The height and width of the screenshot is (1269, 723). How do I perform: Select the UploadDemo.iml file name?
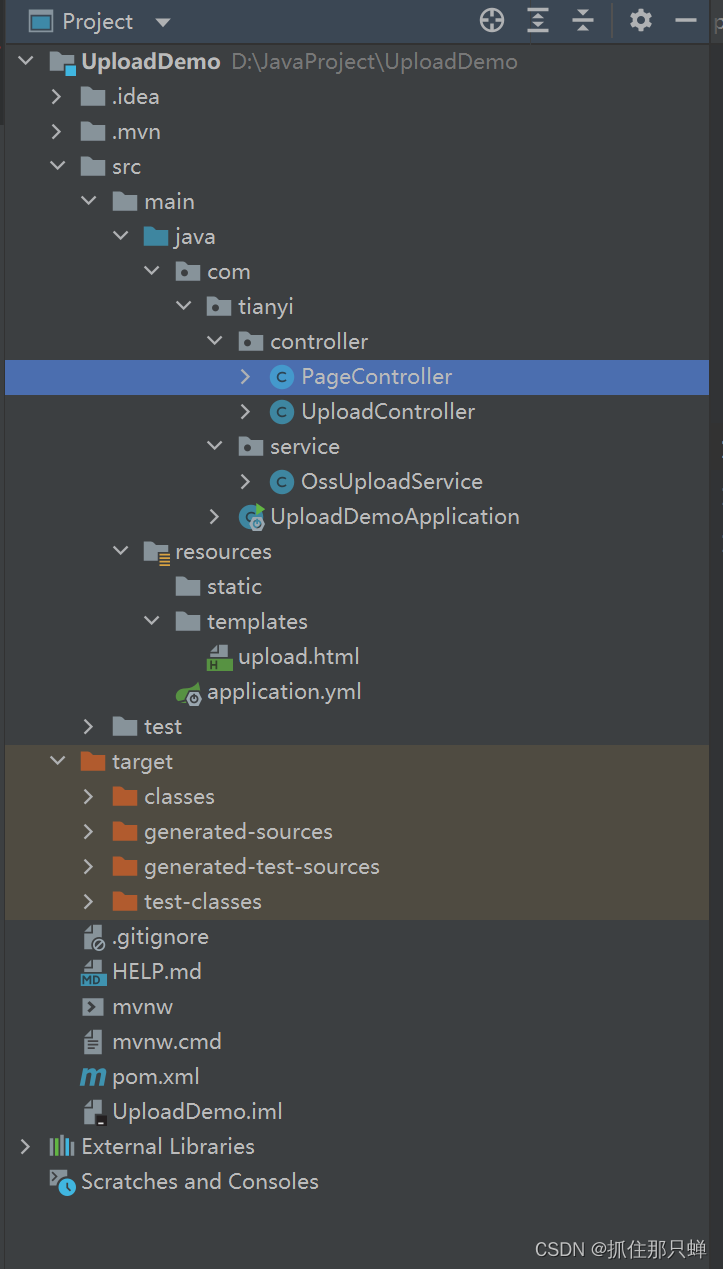point(198,1112)
